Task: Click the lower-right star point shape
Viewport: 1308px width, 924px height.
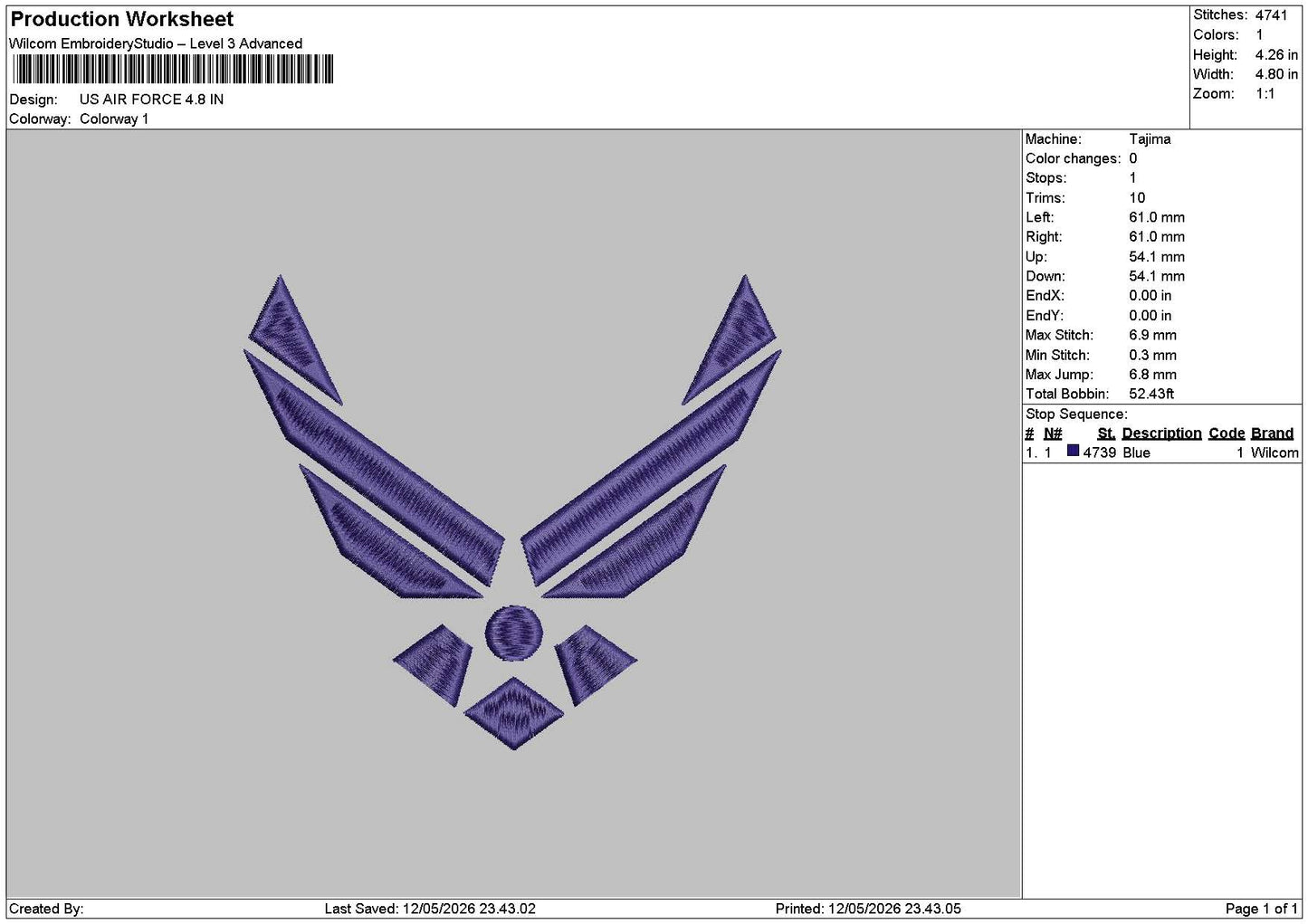Action: point(592,664)
